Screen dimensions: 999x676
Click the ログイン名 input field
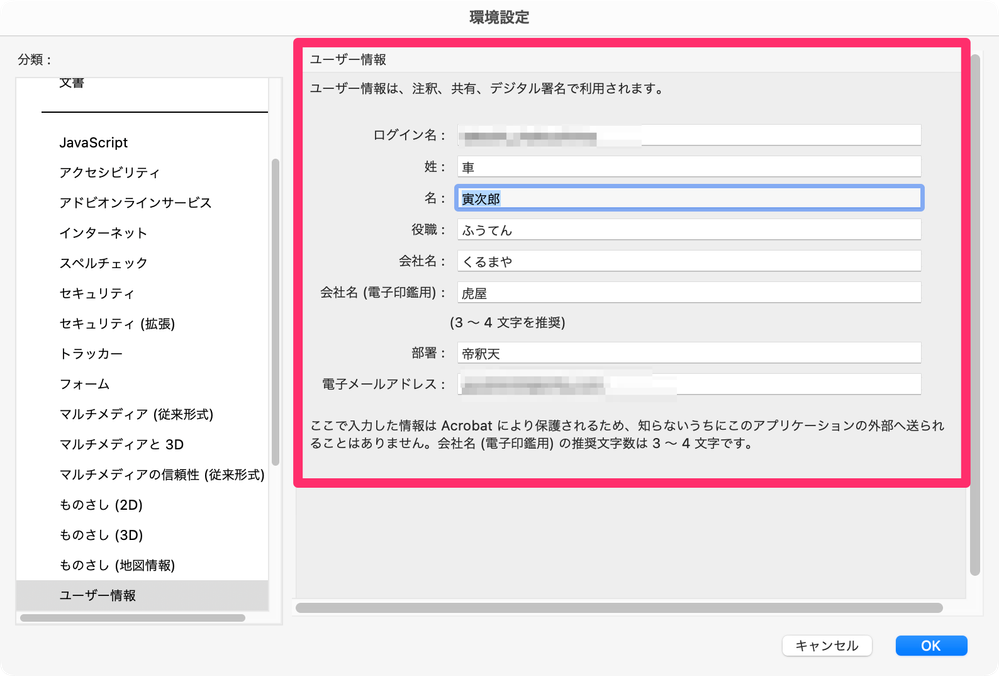689,135
